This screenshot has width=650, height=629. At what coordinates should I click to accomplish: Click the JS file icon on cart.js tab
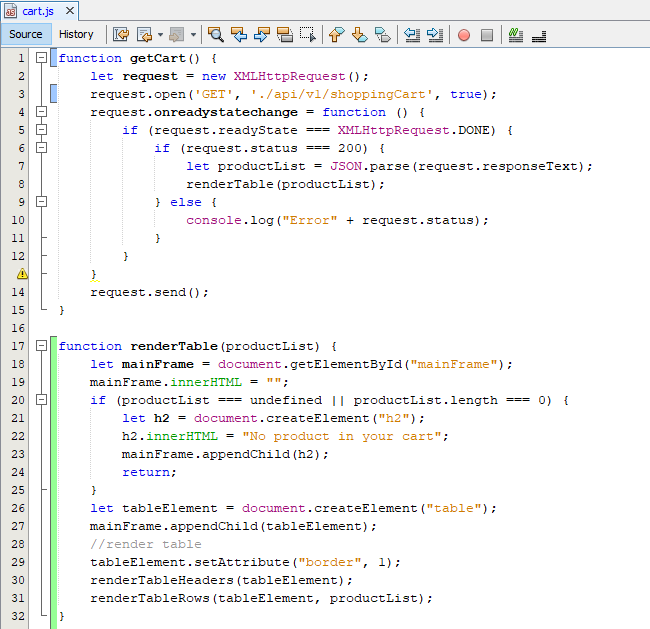click(x=10, y=11)
